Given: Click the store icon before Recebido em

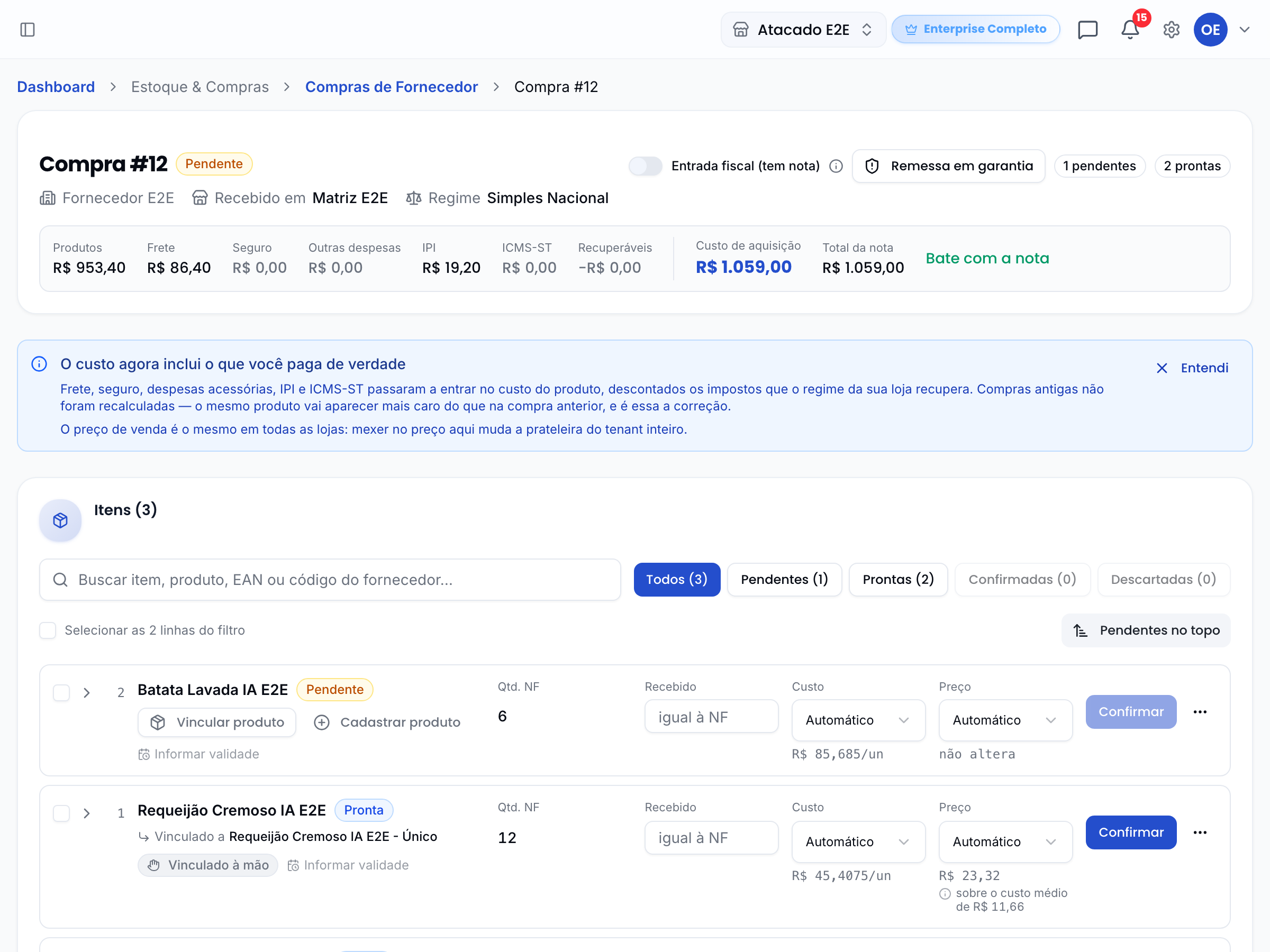Looking at the screenshot, I should pos(200,198).
